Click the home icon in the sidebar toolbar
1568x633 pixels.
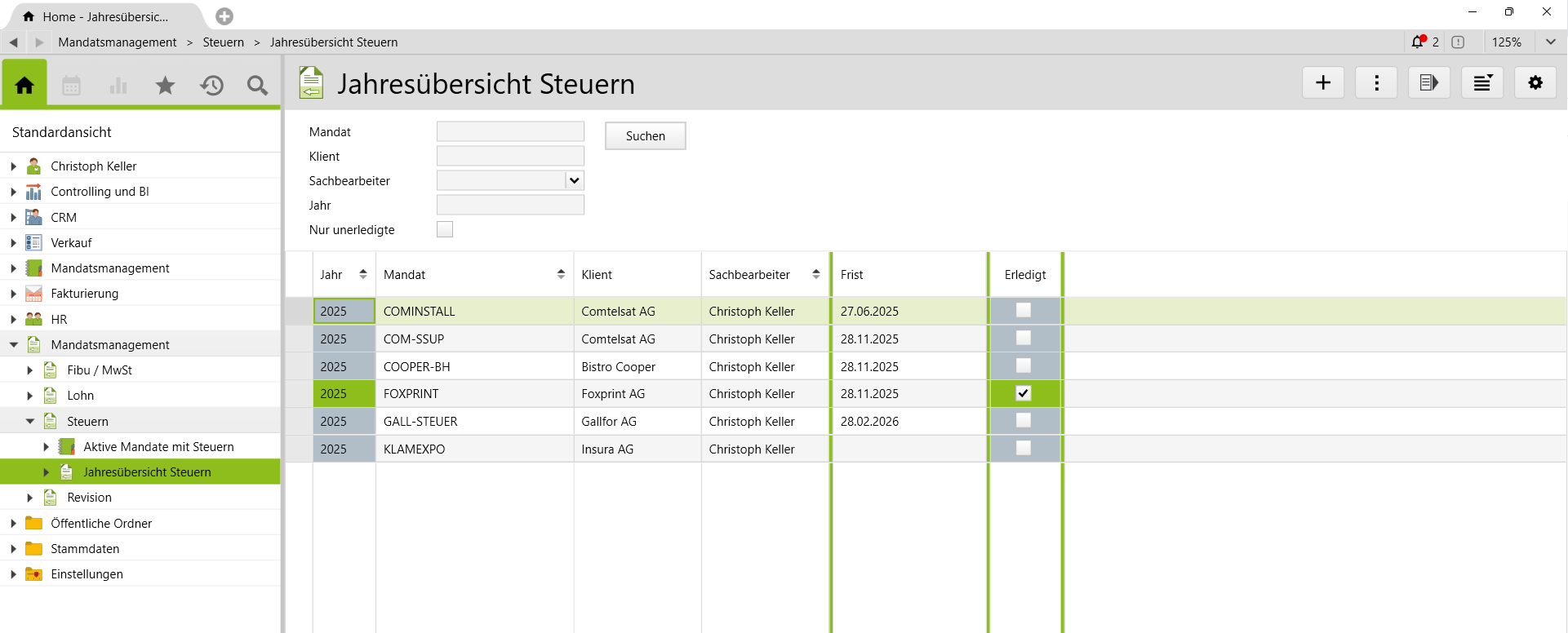click(24, 85)
